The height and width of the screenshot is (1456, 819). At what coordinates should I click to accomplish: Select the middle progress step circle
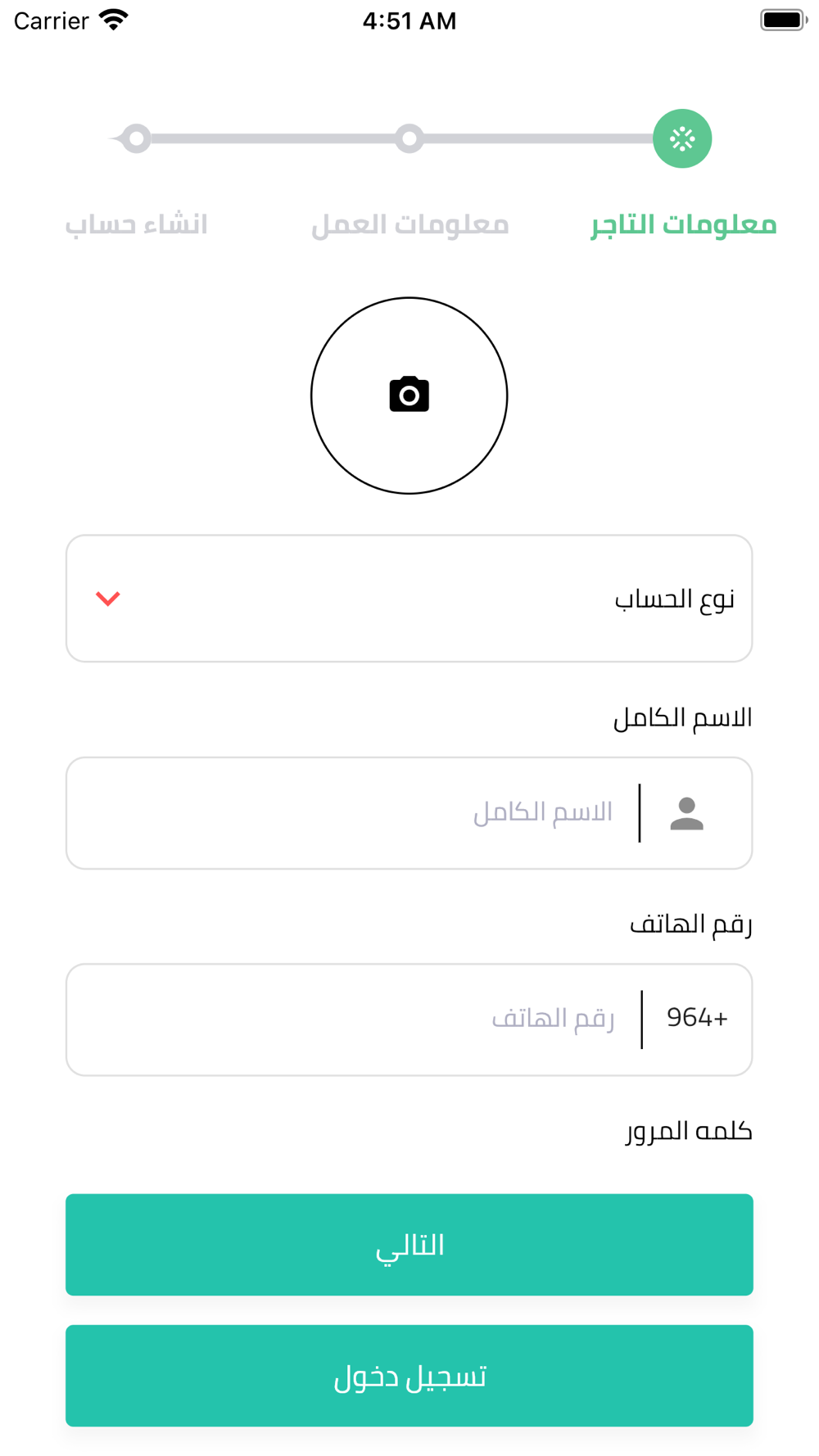pyautogui.click(x=409, y=138)
